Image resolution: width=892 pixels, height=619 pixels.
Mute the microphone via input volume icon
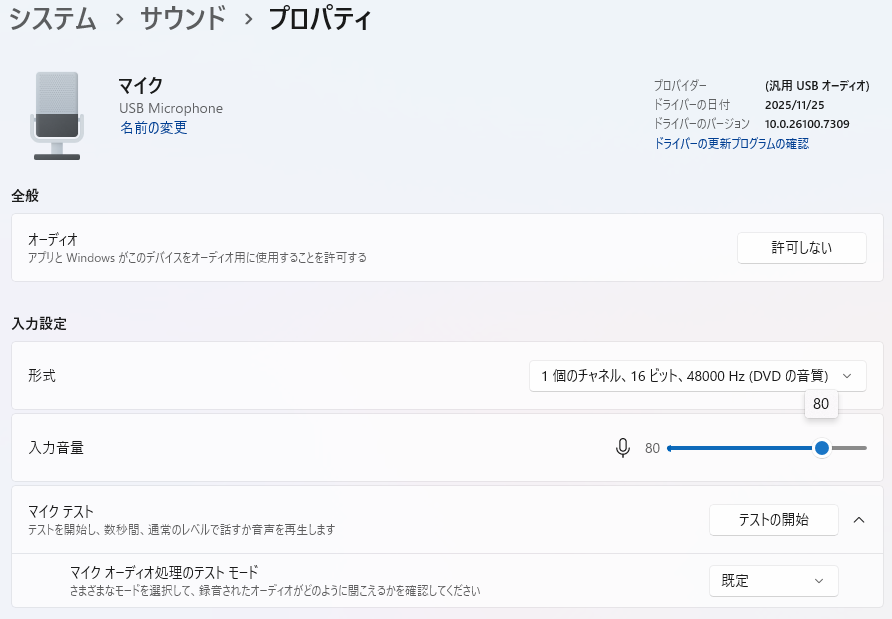click(x=623, y=448)
